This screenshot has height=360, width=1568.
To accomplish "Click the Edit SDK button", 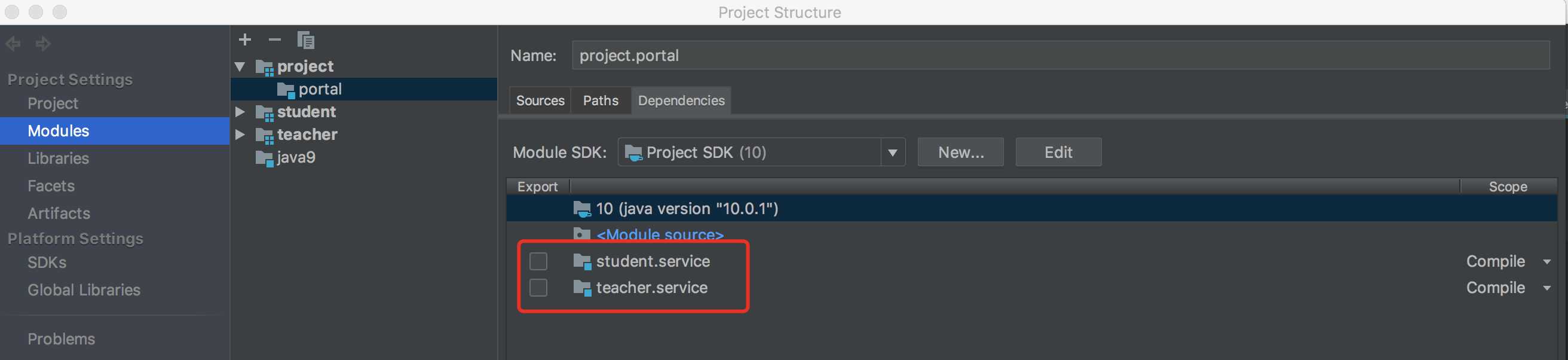I will (x=1058, y=152).
